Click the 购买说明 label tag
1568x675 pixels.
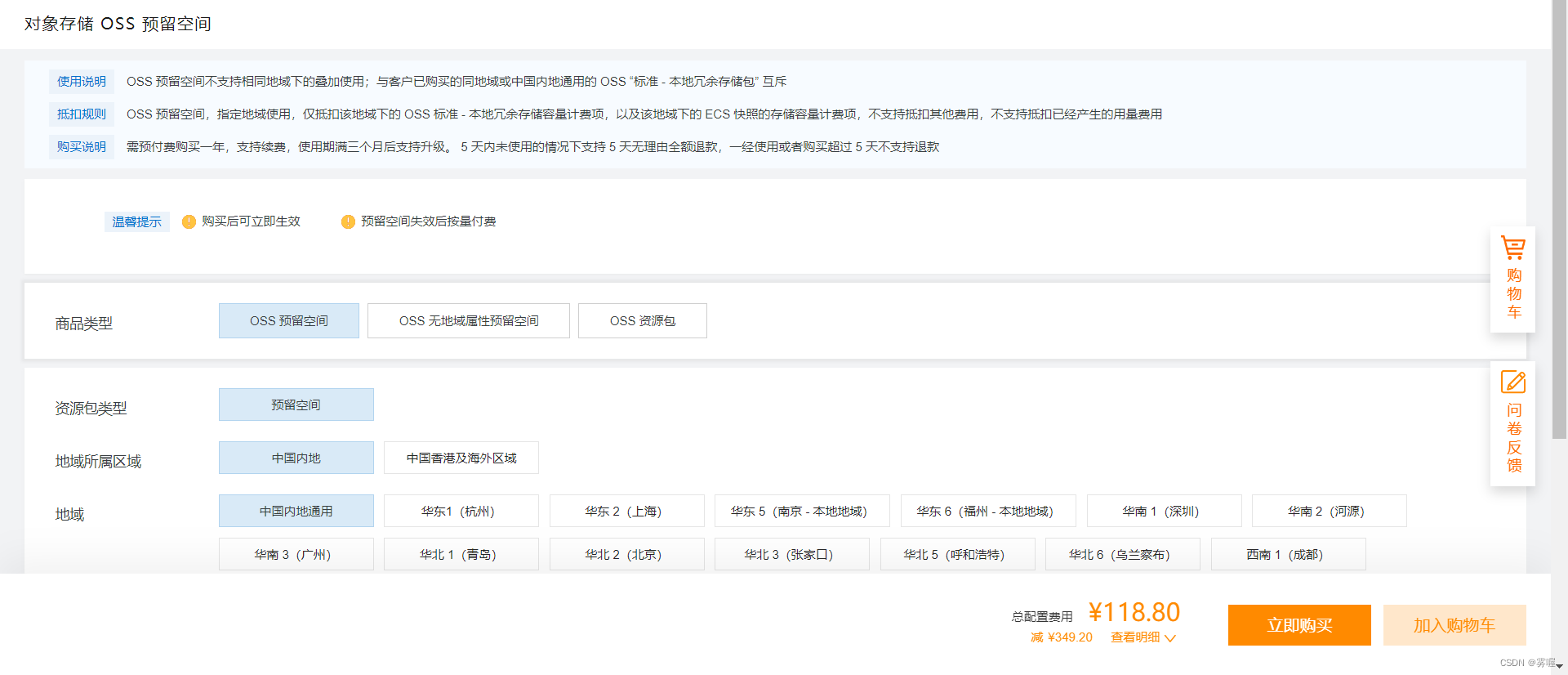(x=82, y=147)
